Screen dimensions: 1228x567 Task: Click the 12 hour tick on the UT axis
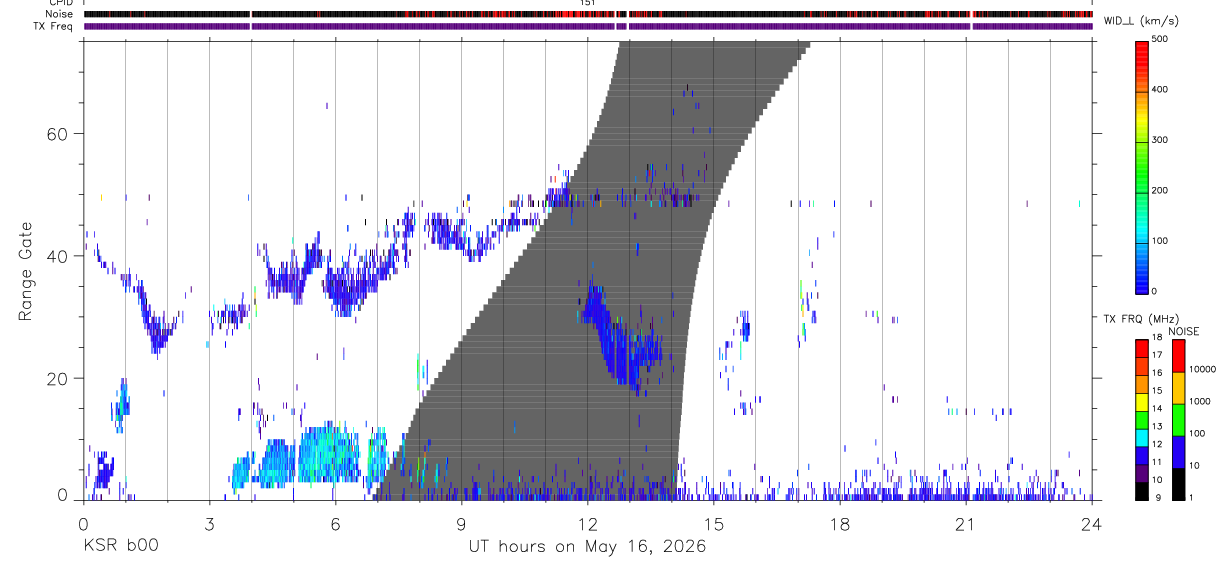pos(588,524)
